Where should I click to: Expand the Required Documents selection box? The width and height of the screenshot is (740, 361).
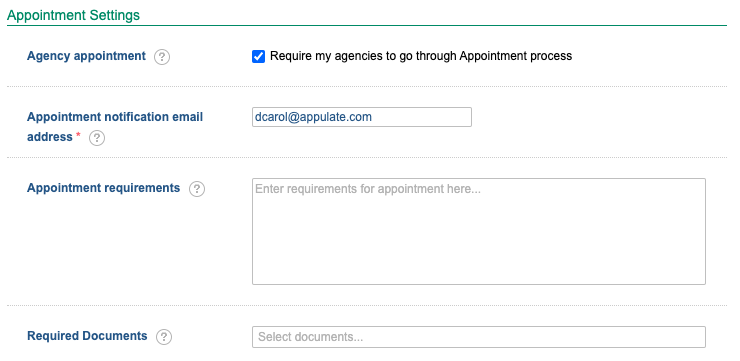click(479, 337)
